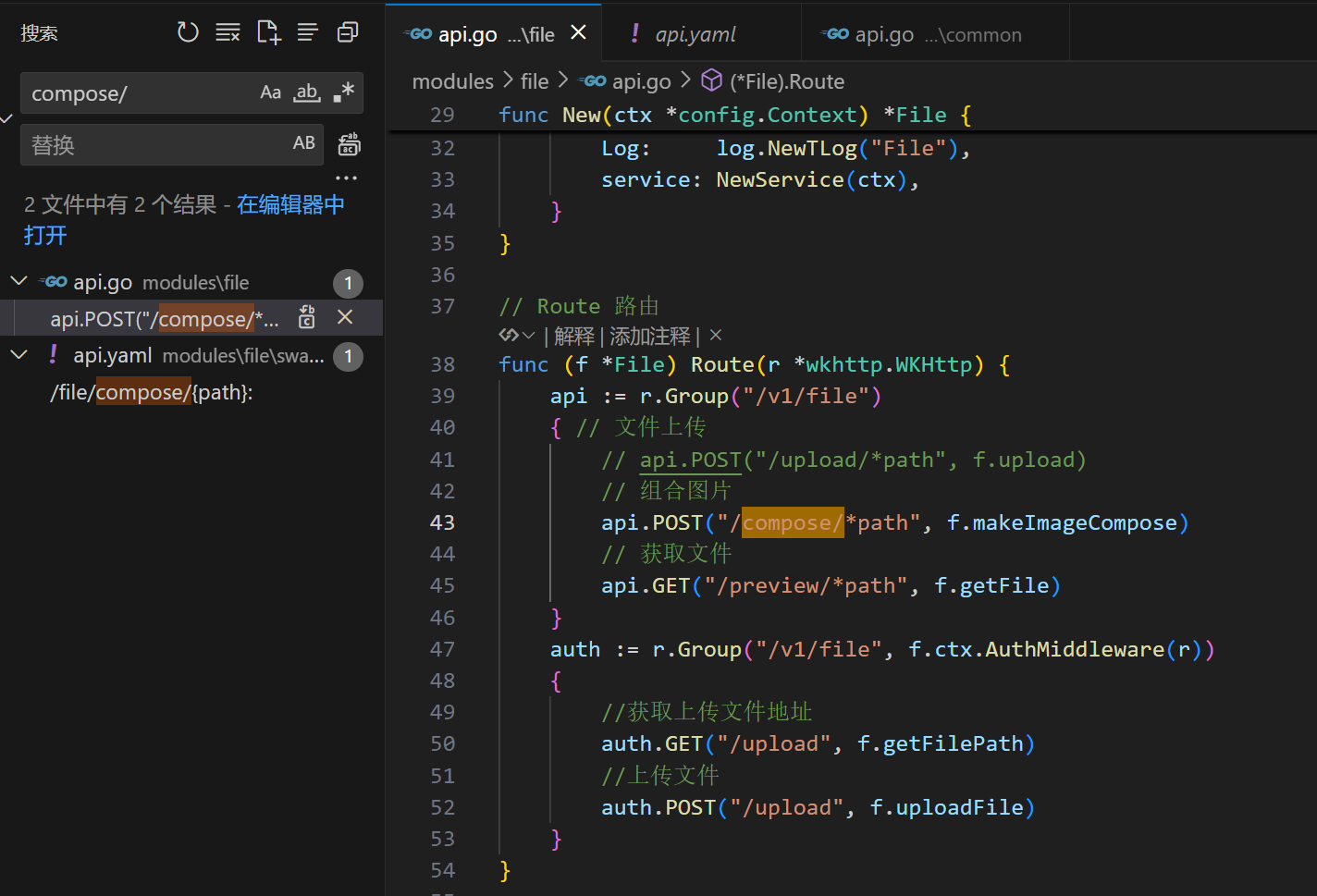
Task: Dismiss the api.POST compose search result
Action: click(345, 317)
